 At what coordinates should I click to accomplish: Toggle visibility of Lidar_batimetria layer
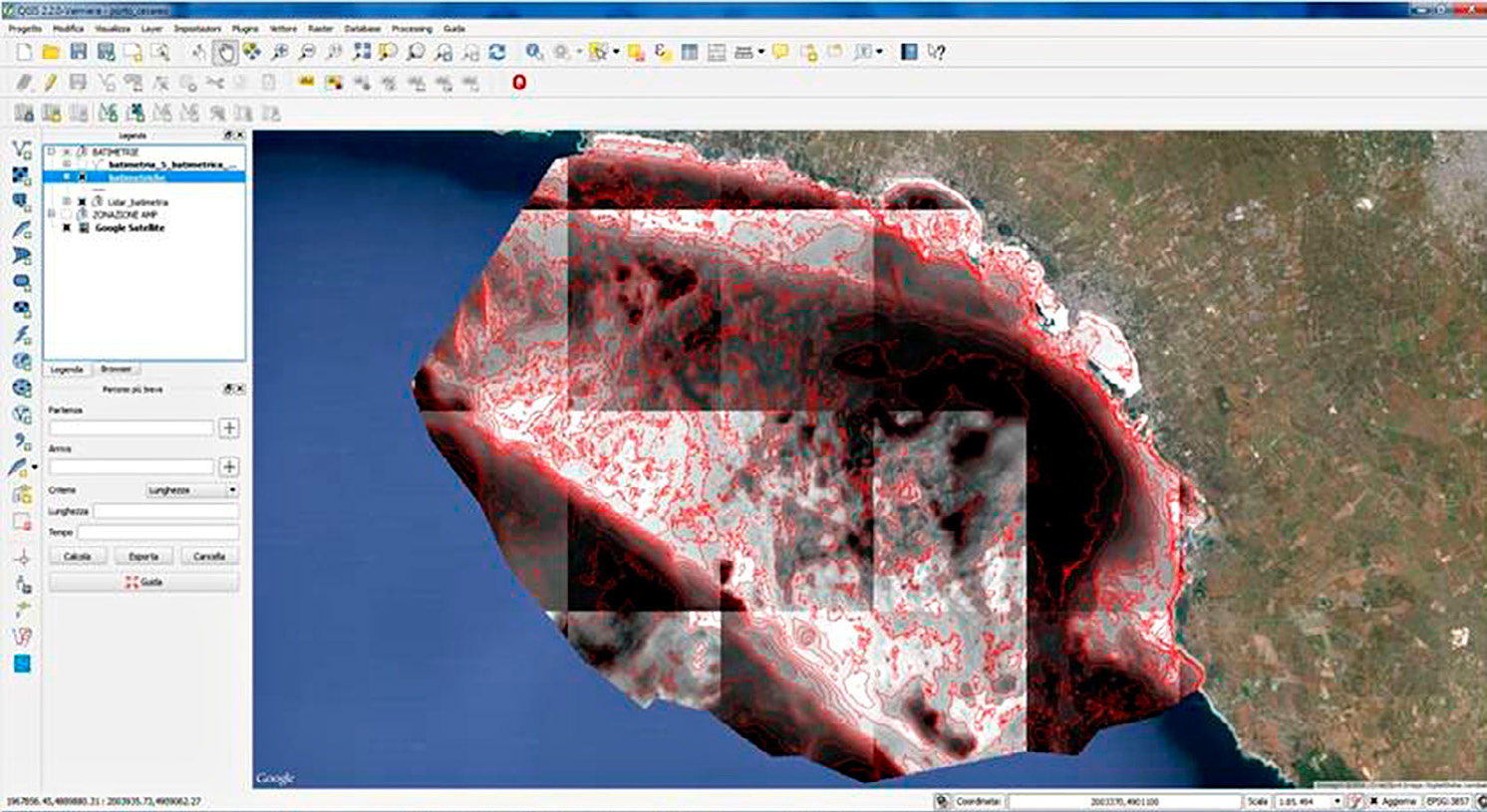tap(83, 202)
